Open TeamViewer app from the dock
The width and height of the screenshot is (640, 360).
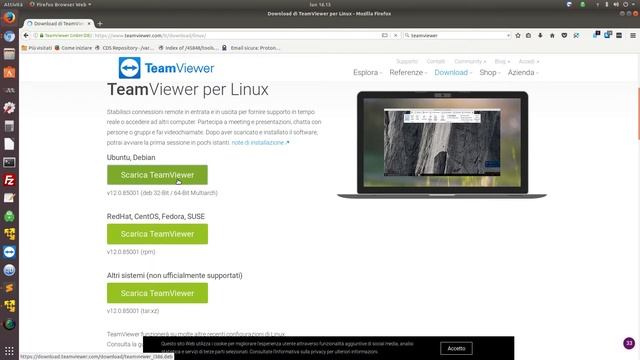(x=9, y=252)
